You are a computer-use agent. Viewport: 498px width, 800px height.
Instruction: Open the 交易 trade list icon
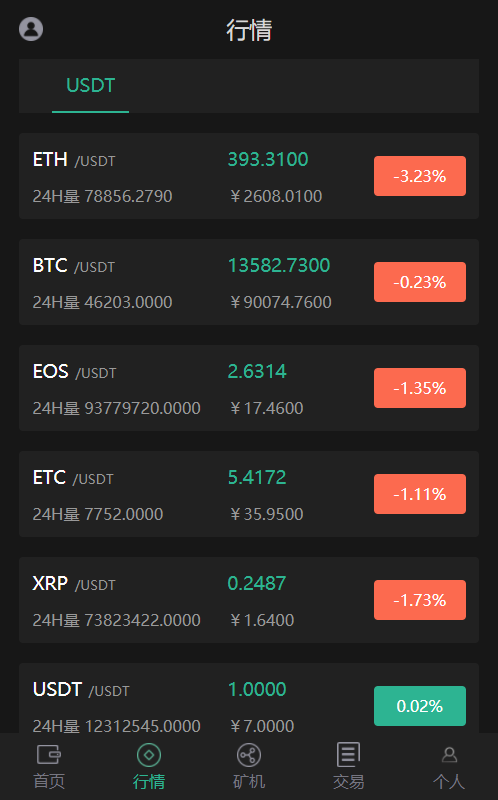pos(348,754)
